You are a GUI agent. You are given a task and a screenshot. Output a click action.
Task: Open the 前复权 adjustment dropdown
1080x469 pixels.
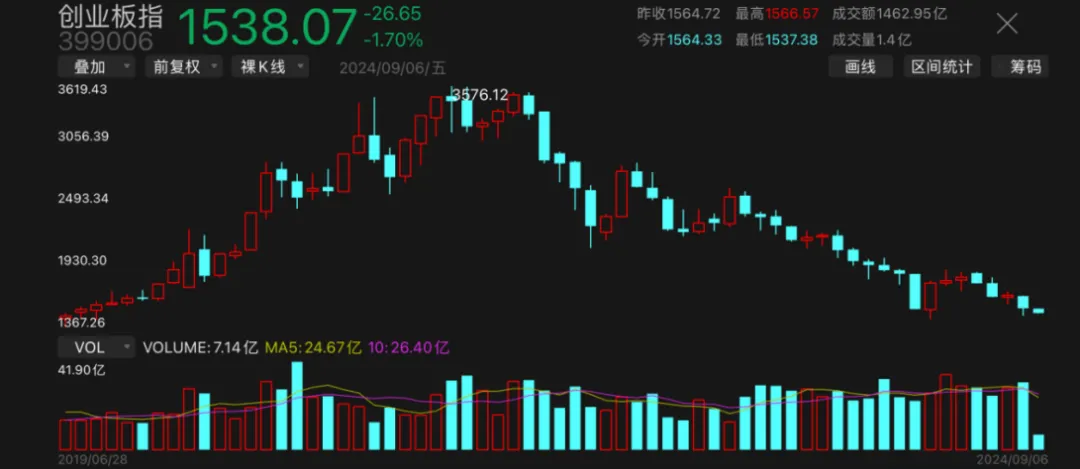[184, 67]
